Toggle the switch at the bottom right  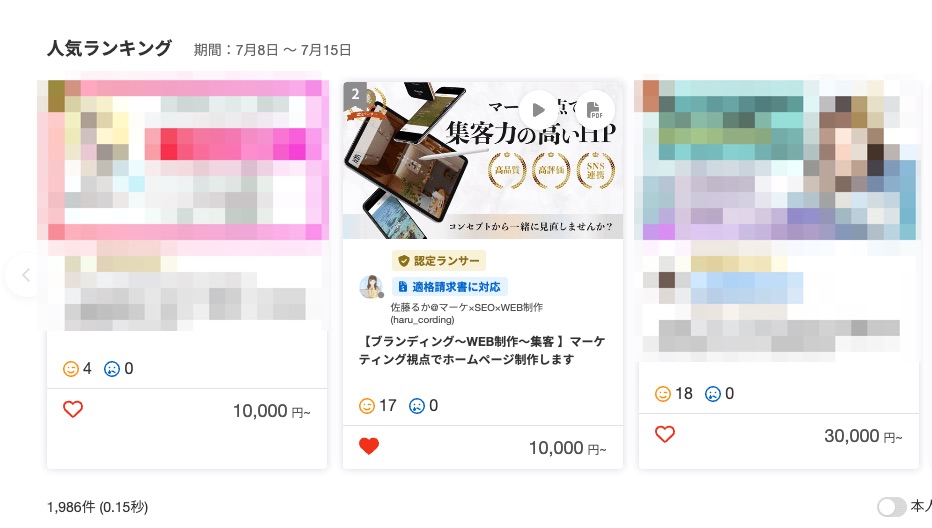(x=891, y=507)
